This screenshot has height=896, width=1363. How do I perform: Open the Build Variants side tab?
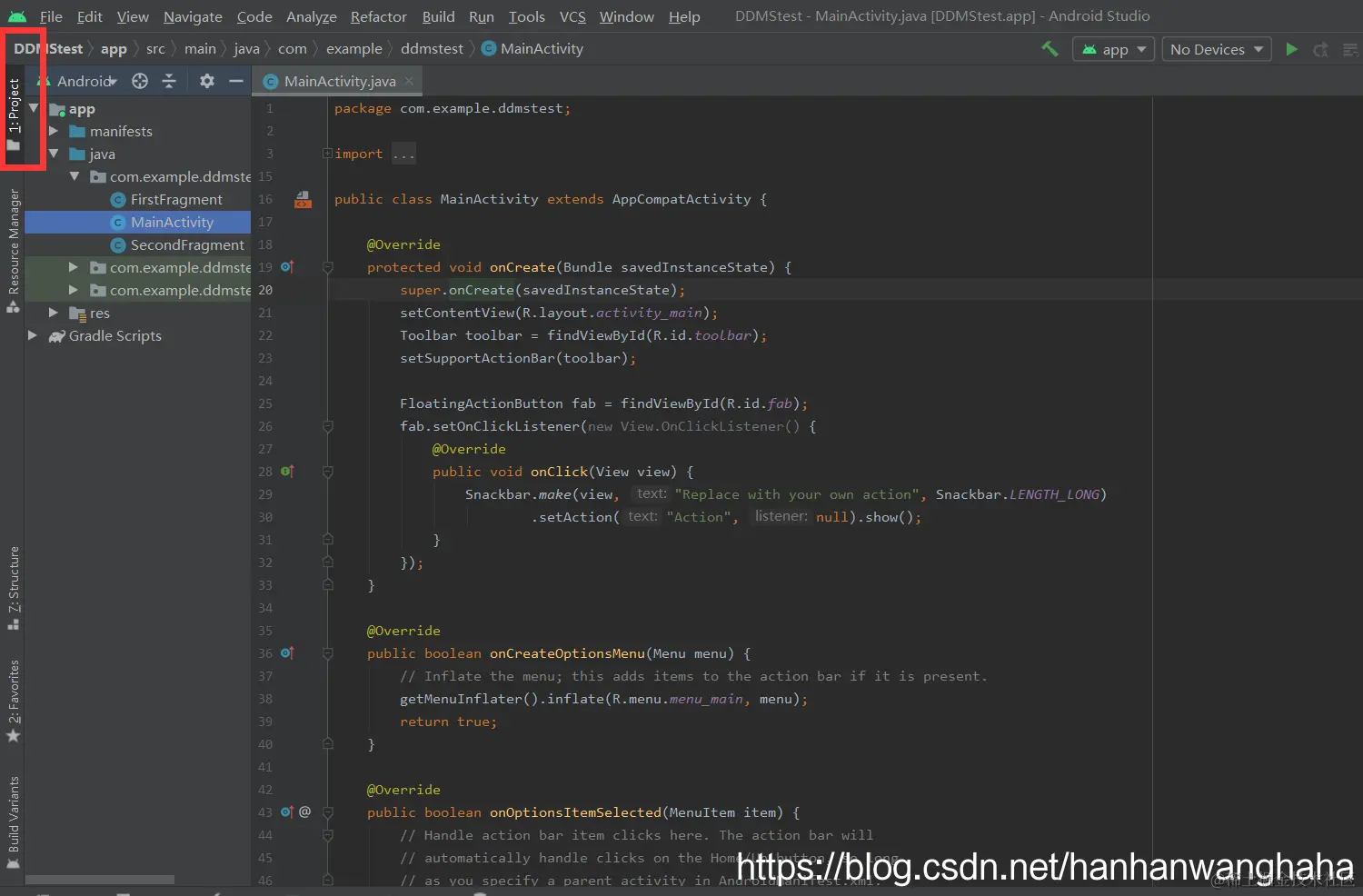pos(13,822)
